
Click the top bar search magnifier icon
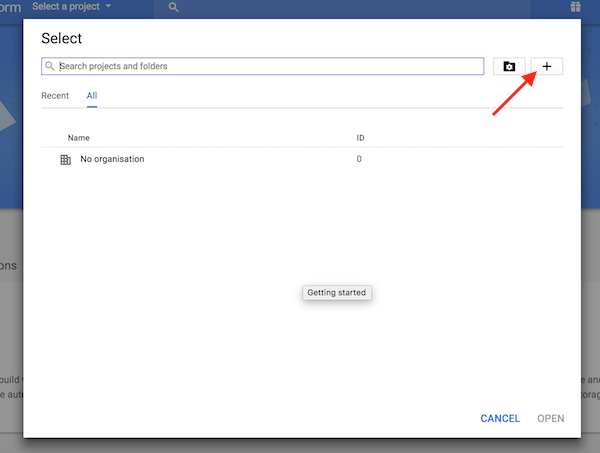(x=174, y=8)
